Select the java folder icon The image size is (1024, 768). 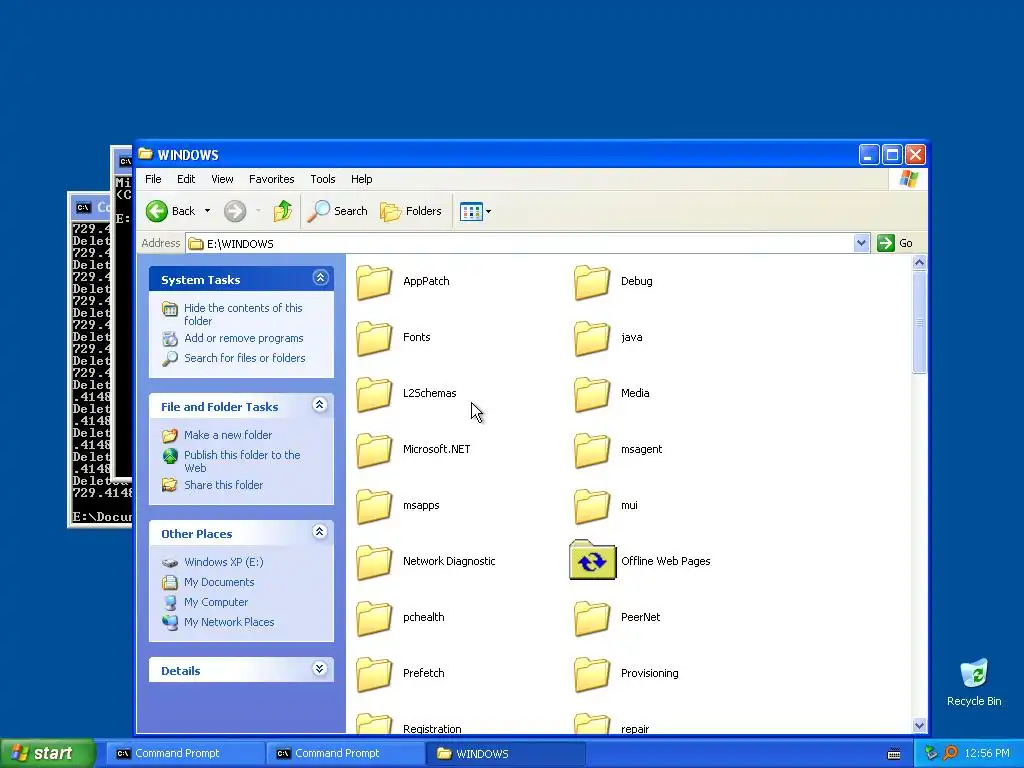coord(592,338)
